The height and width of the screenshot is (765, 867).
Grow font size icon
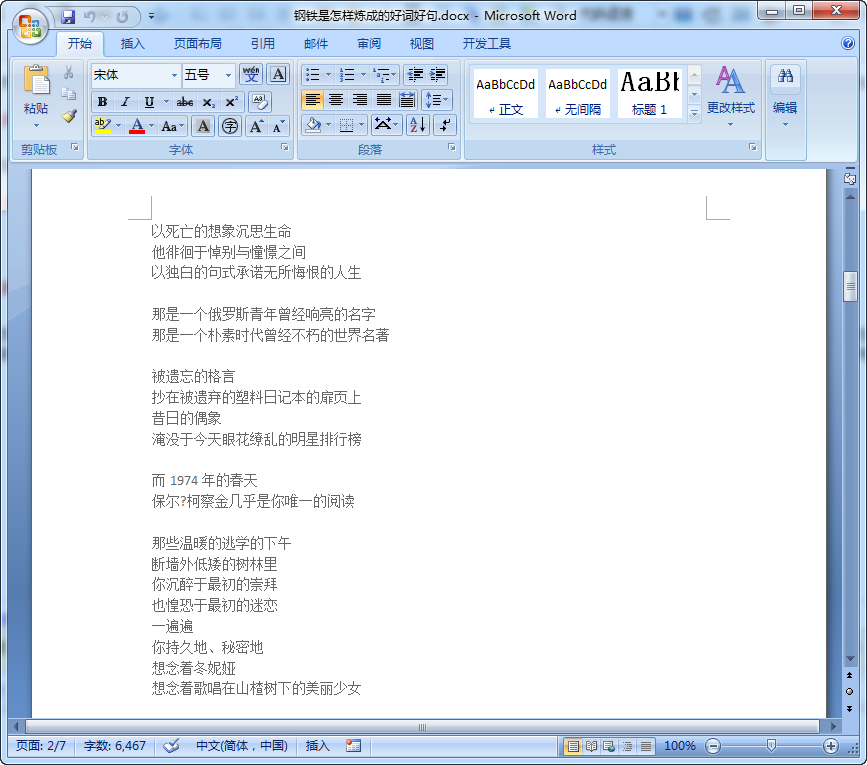point(256,126)
